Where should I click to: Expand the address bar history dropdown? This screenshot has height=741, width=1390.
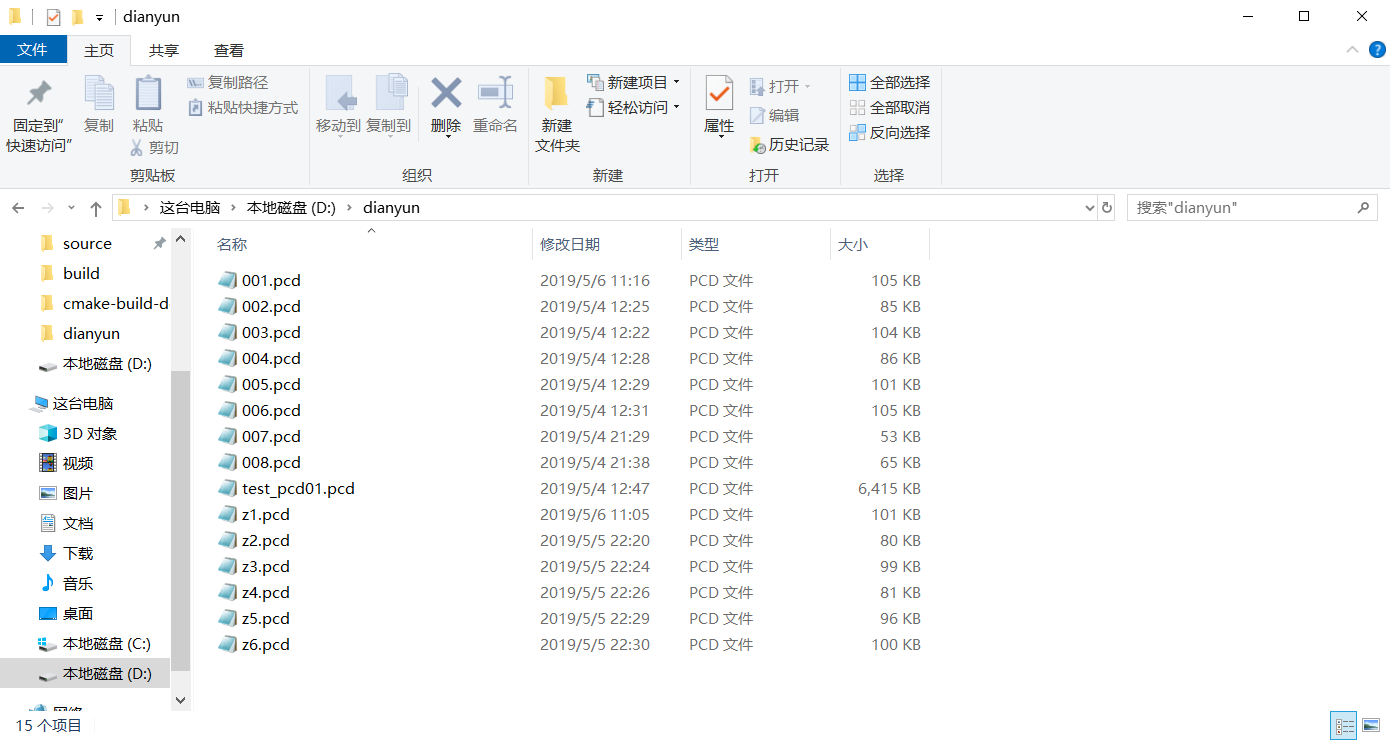pyautogui.click(x=1090, y=208)
